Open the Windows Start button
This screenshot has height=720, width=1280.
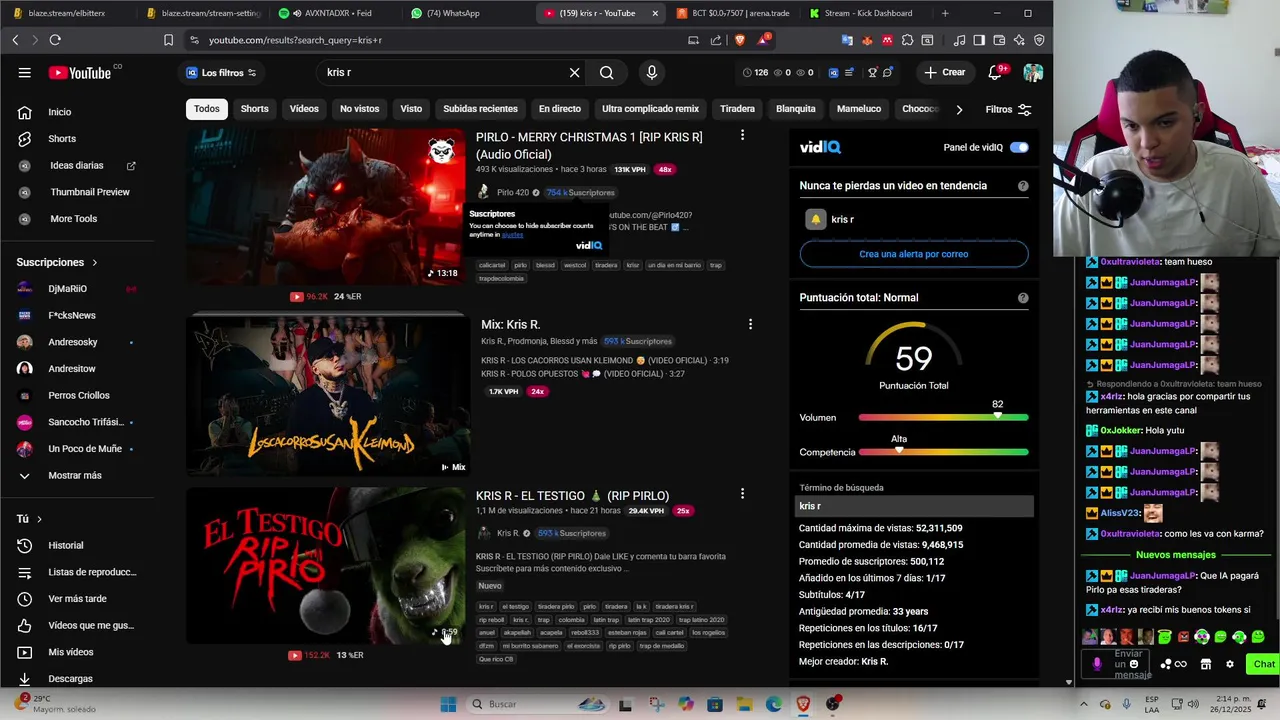click(x=448, y=704)
